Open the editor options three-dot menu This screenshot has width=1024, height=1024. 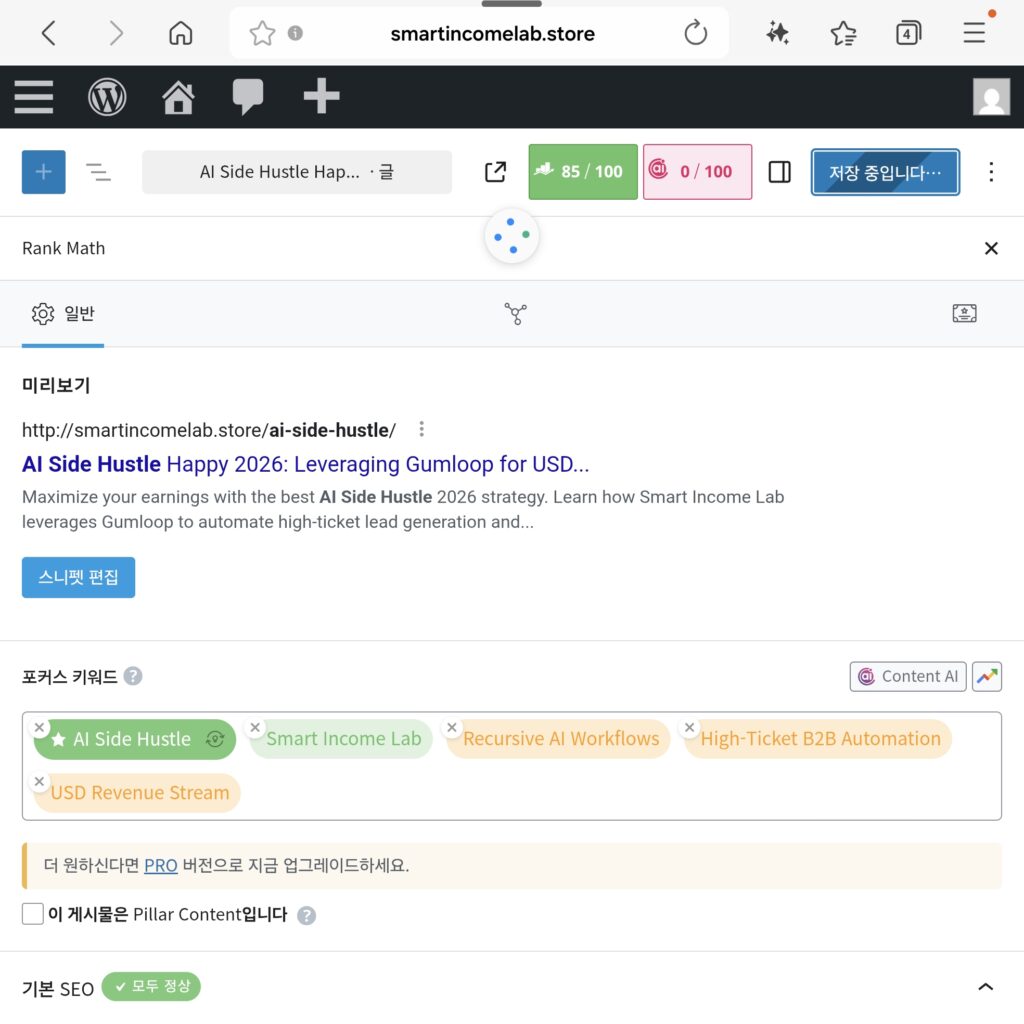click(x=991, y=172)
